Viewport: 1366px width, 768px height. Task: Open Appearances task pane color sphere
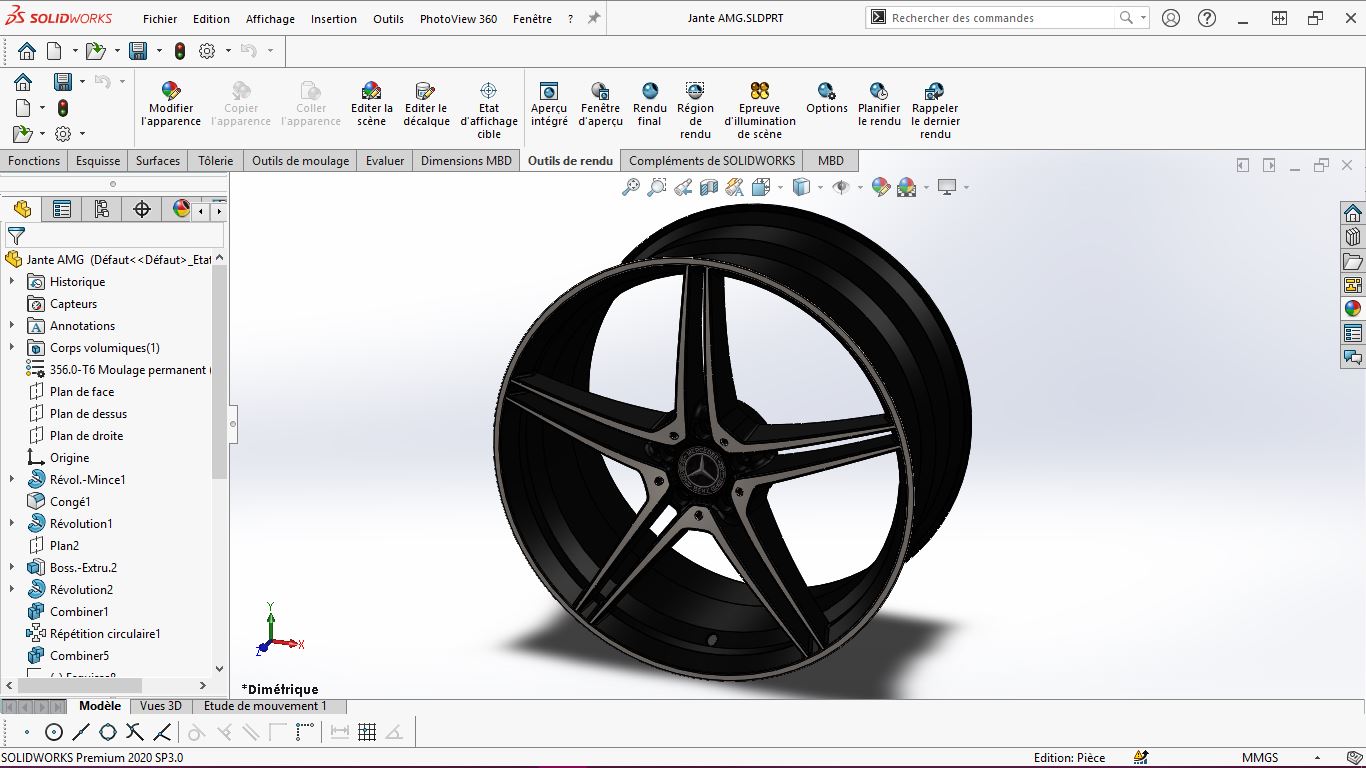tap(1353, 308)
